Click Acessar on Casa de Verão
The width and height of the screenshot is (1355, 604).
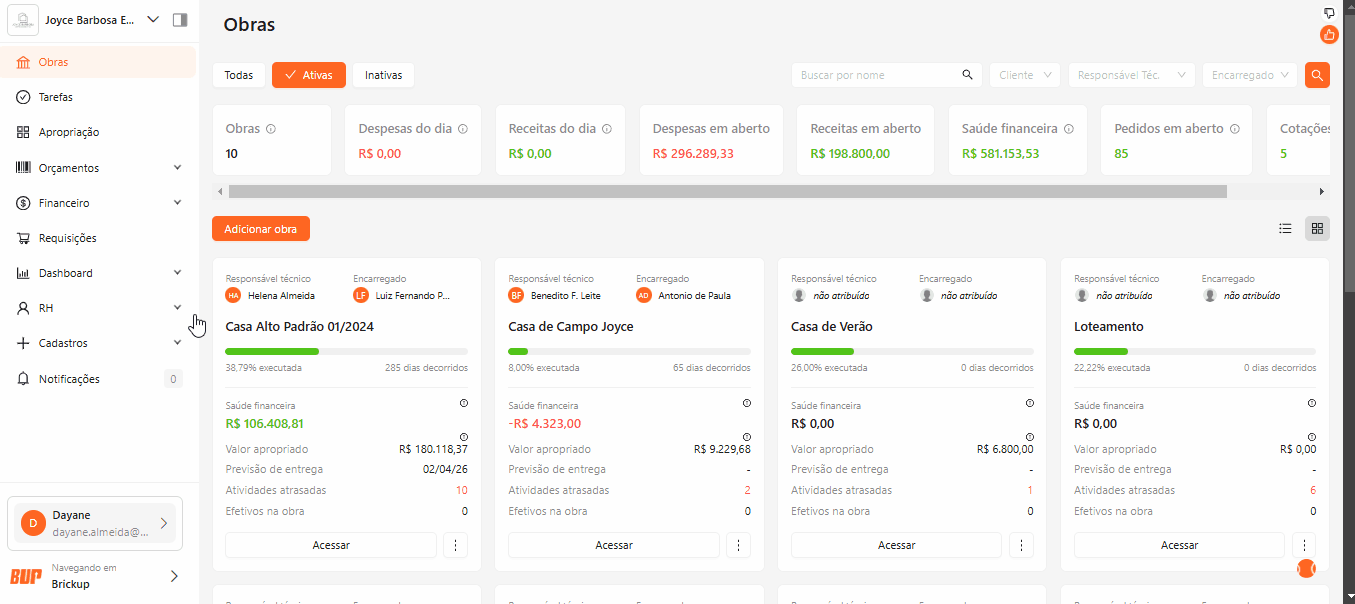click(x=897, y=545)
